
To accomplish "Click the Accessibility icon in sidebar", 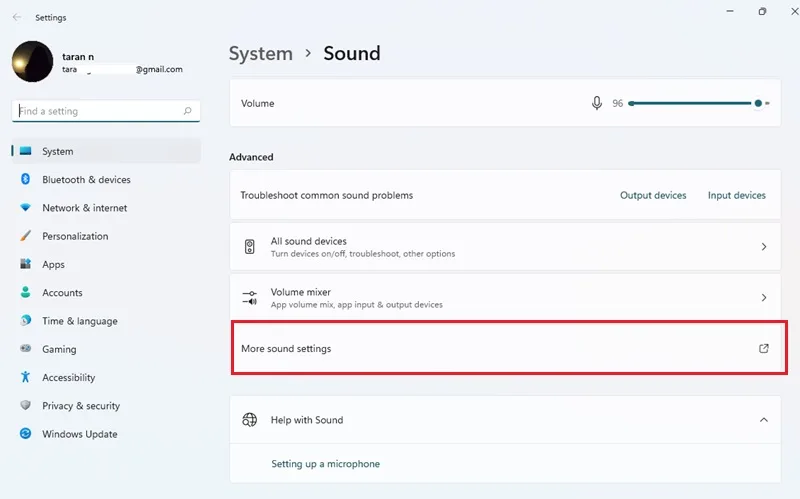I will [x=25, y=377].
